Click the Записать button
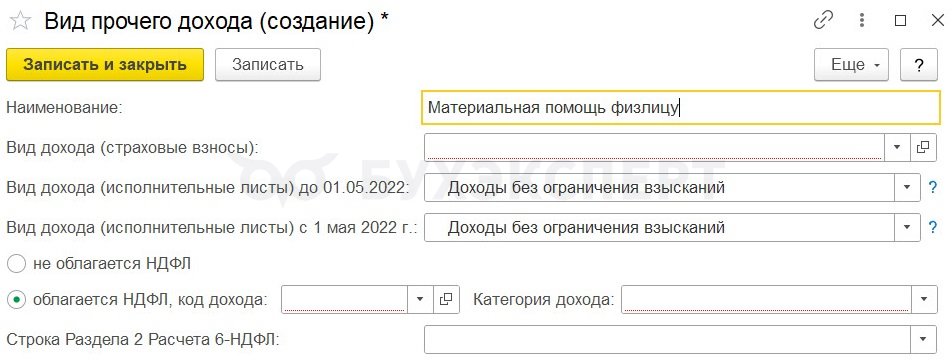 (x=268, y=65)
